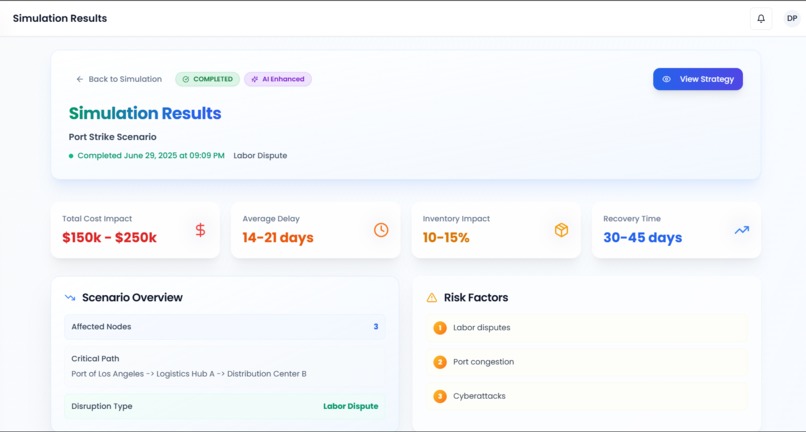Click the 14-21 days delay value

point(278,238)
